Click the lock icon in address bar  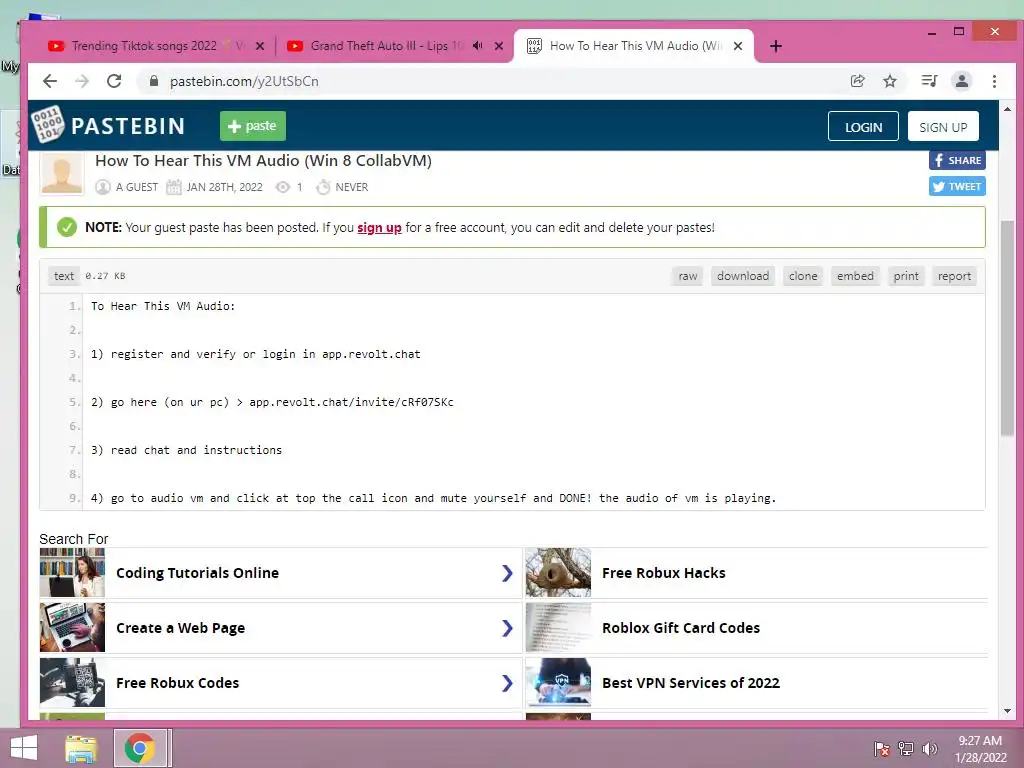point(154,81)
